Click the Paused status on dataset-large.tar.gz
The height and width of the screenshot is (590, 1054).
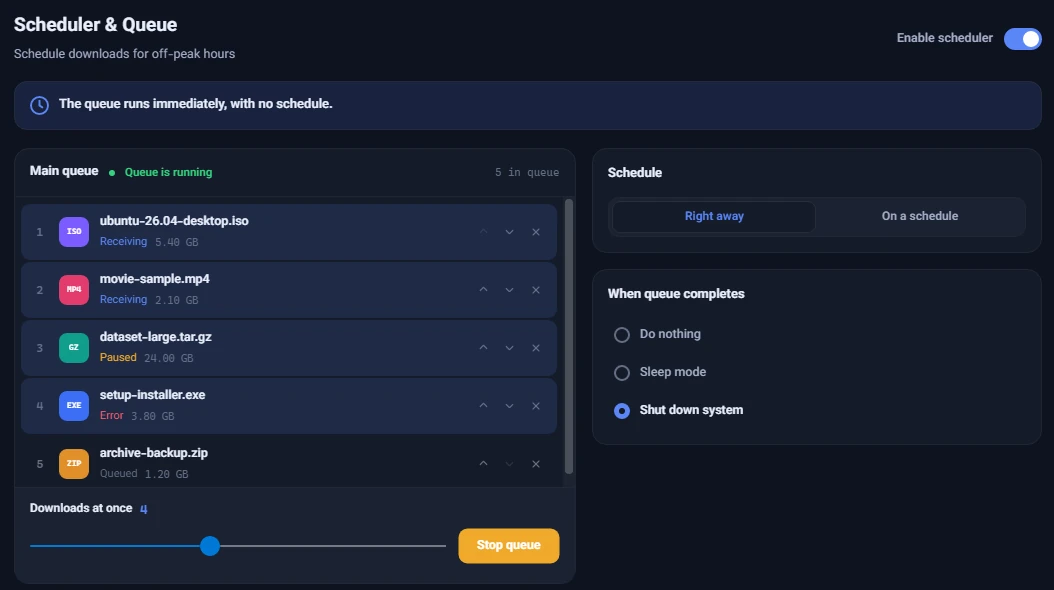(118, 357)
